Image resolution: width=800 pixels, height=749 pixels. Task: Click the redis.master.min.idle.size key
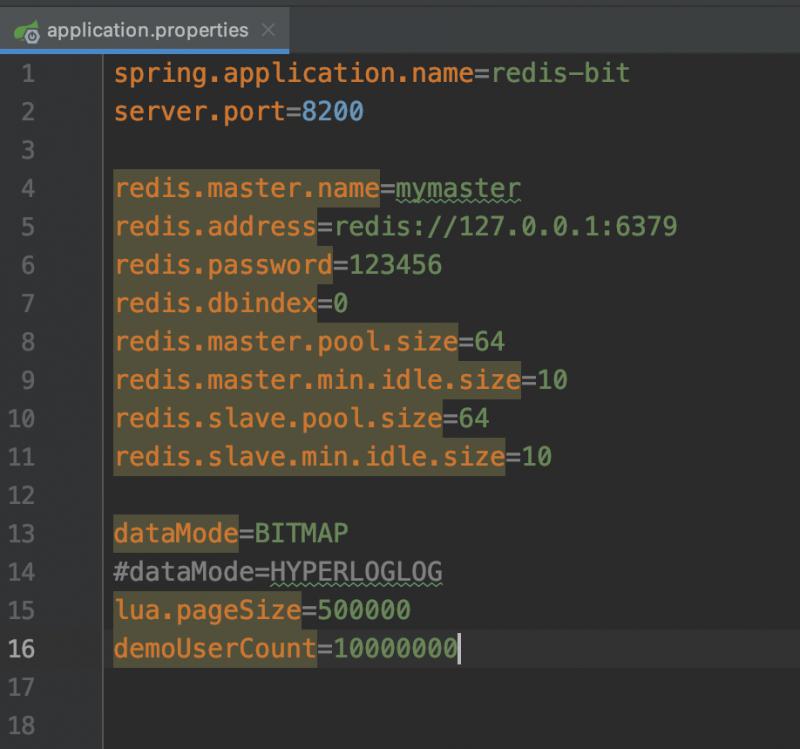tap(317, 380)
